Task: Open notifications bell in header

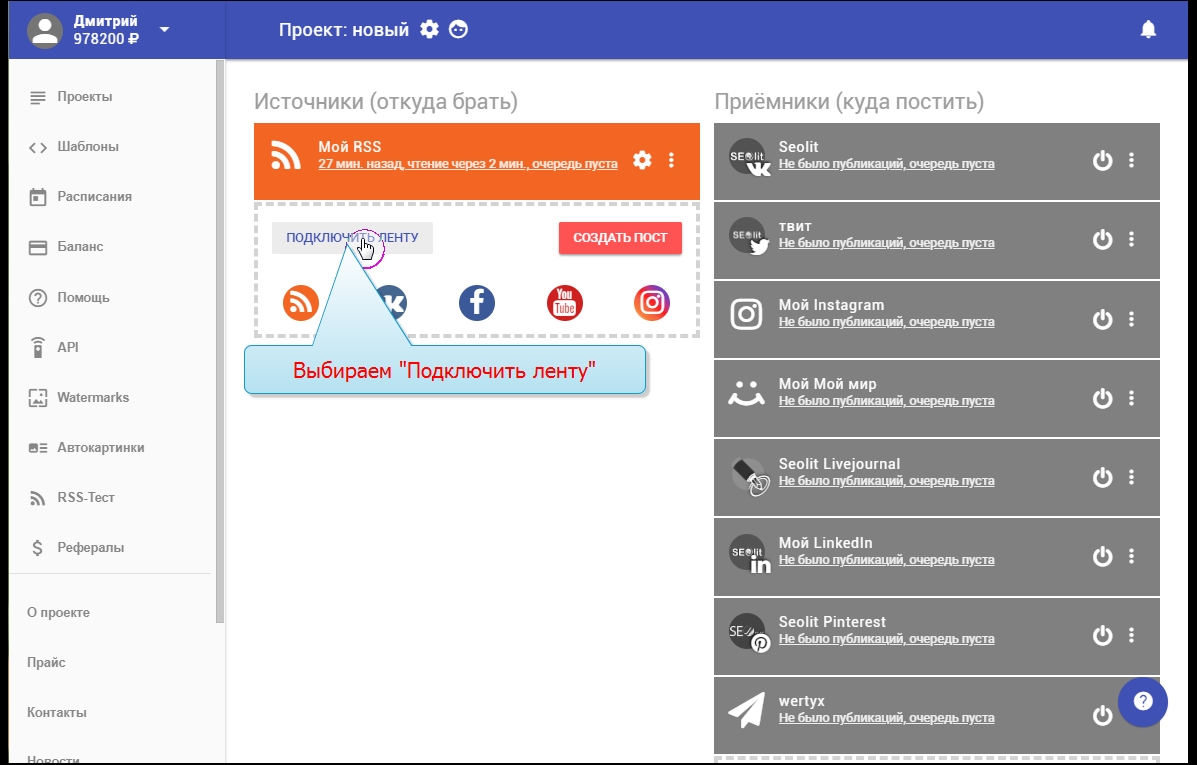Action: pyautogui.click(x=1148, y=30)
